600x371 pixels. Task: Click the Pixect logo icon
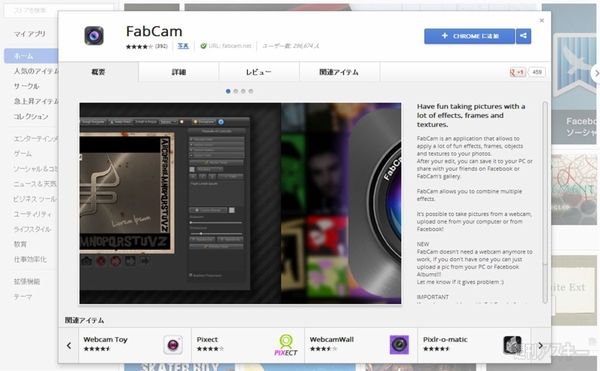(x=286, y=345)
